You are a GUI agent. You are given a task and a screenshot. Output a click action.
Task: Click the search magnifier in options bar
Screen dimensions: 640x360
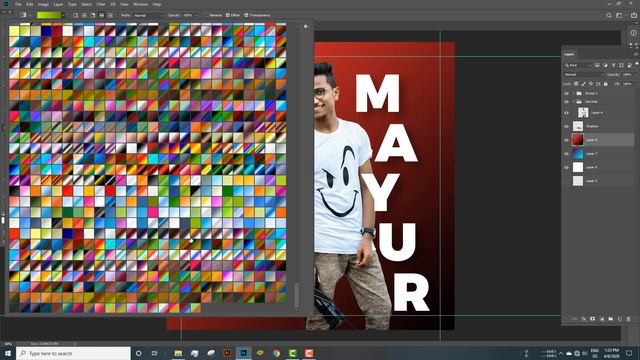click(609, 15)
